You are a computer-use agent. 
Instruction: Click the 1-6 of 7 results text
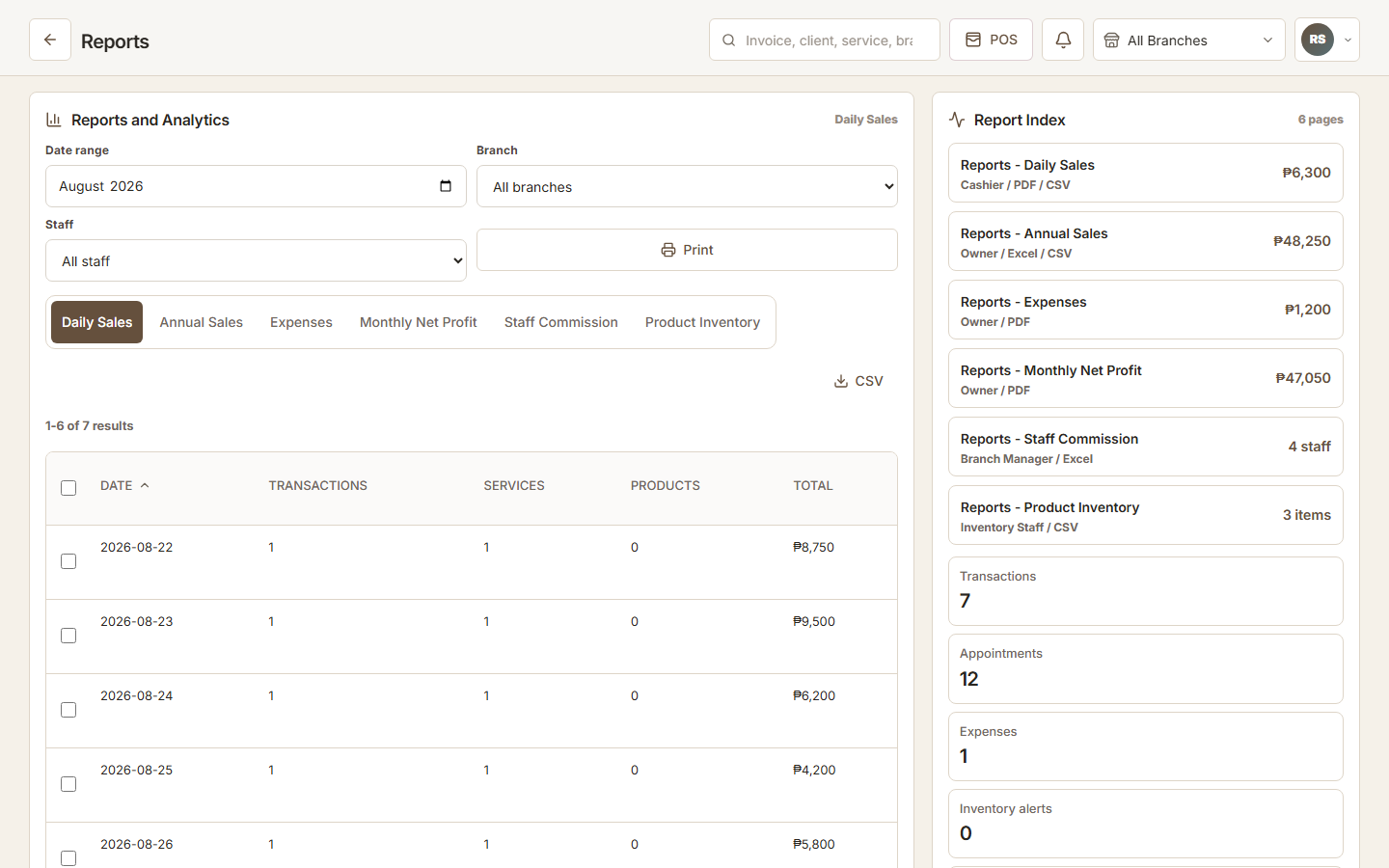[90, 425]
